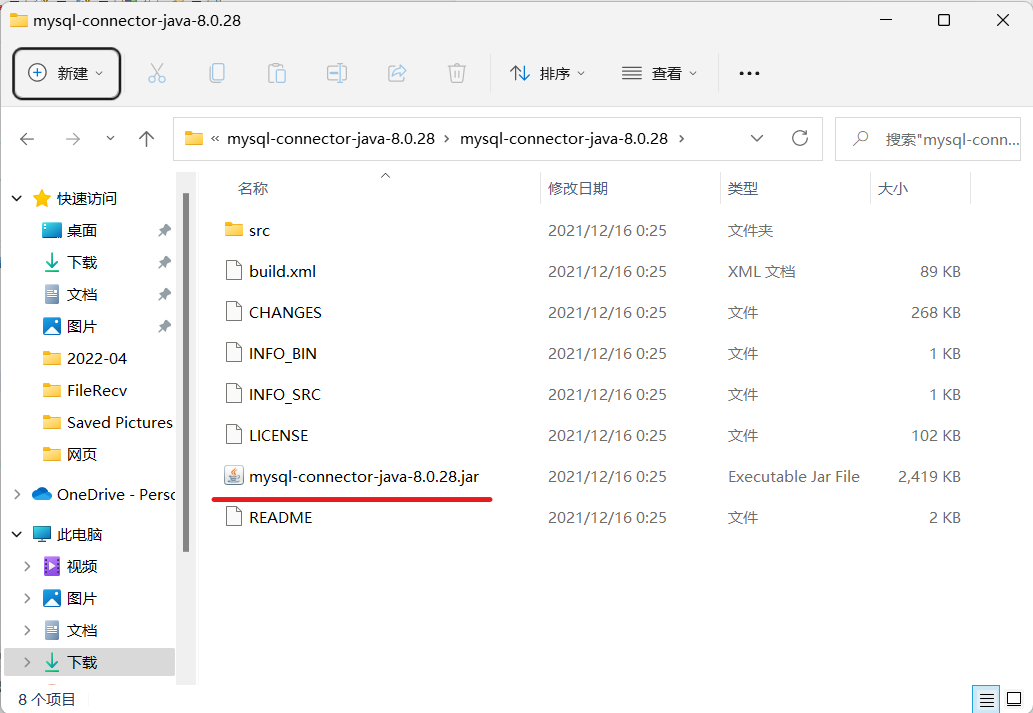Click the Cut scissors icon
This screenshot has width=1033, height=713.
(x=157, y=73)
